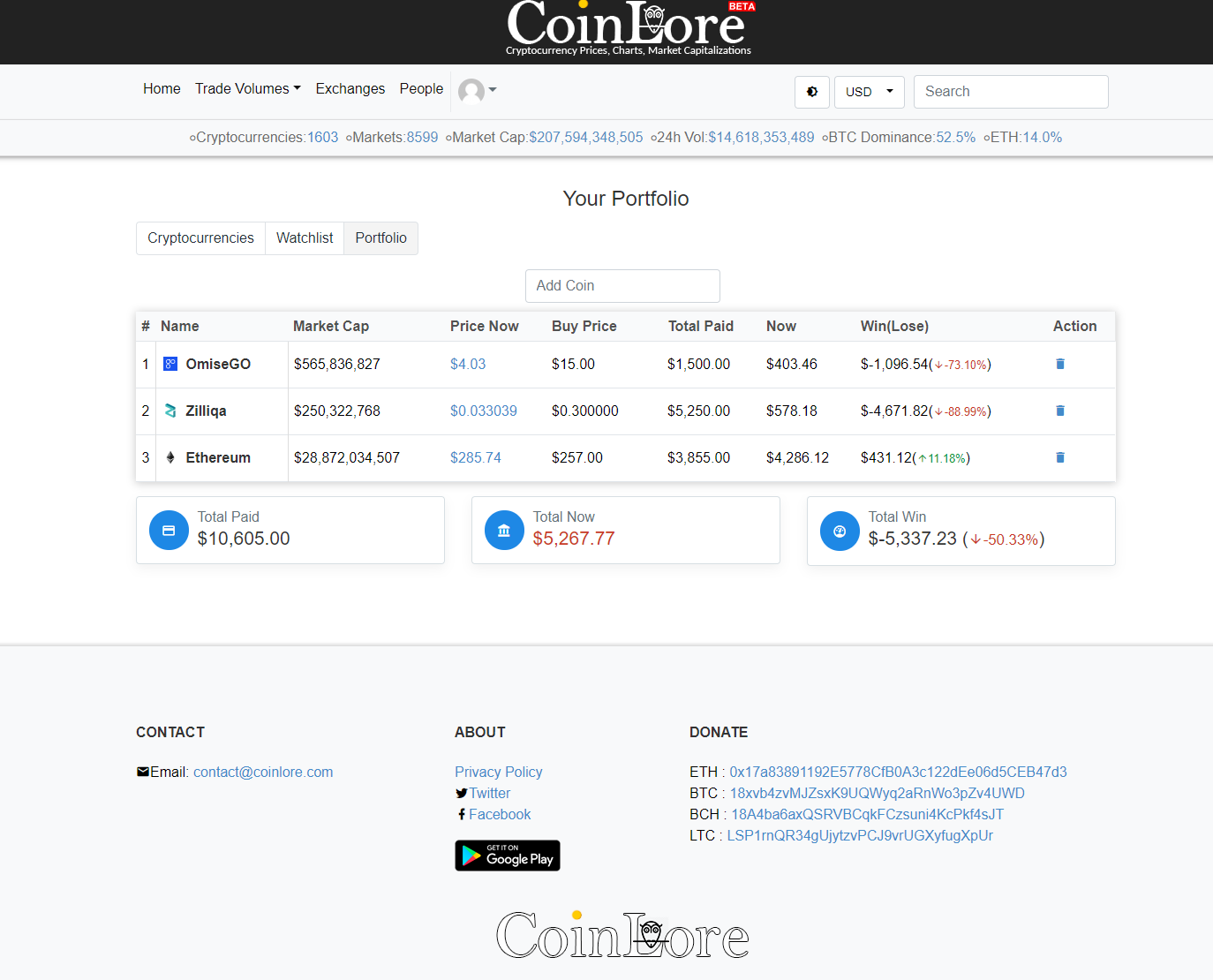Screen dimensions: 1213x980
Task: Open the Privacy Policy link
Action: coord(499,772)
